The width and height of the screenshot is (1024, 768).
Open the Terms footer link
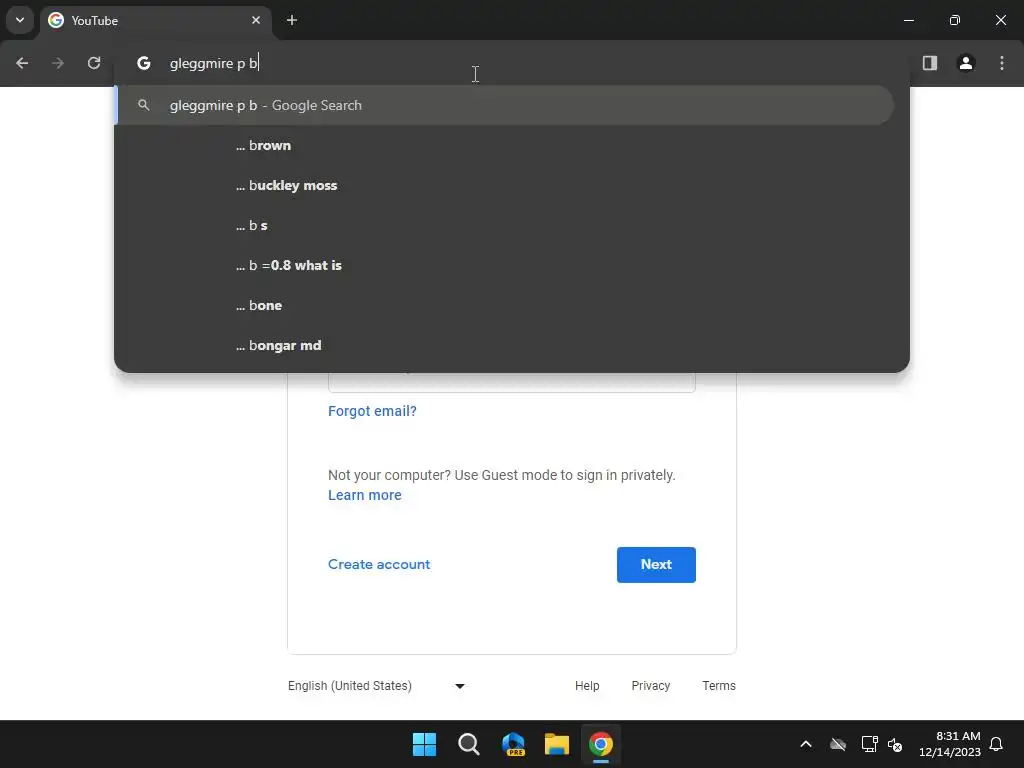[718, 686]
